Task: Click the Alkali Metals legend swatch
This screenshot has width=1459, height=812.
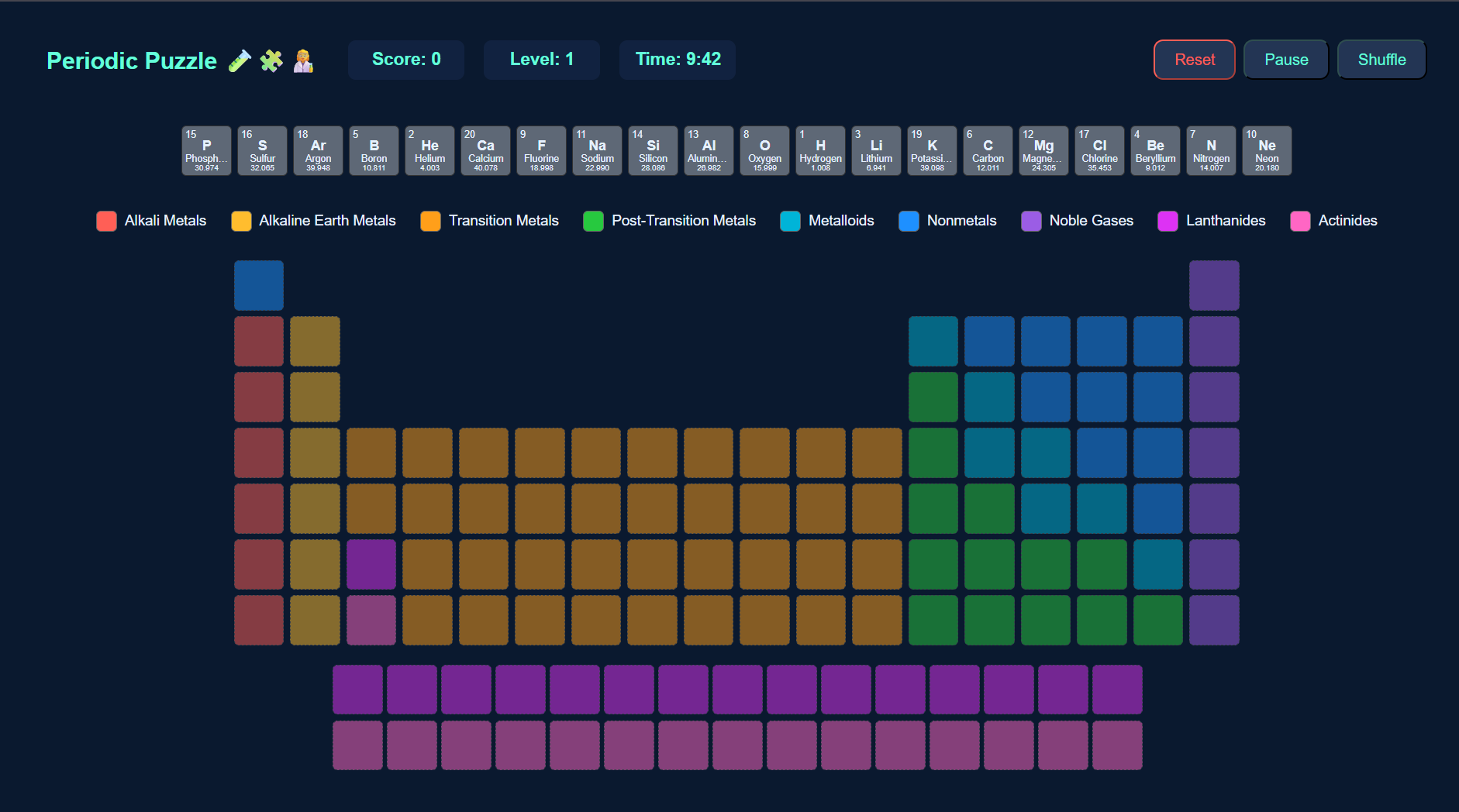Action: pos(106,221)
